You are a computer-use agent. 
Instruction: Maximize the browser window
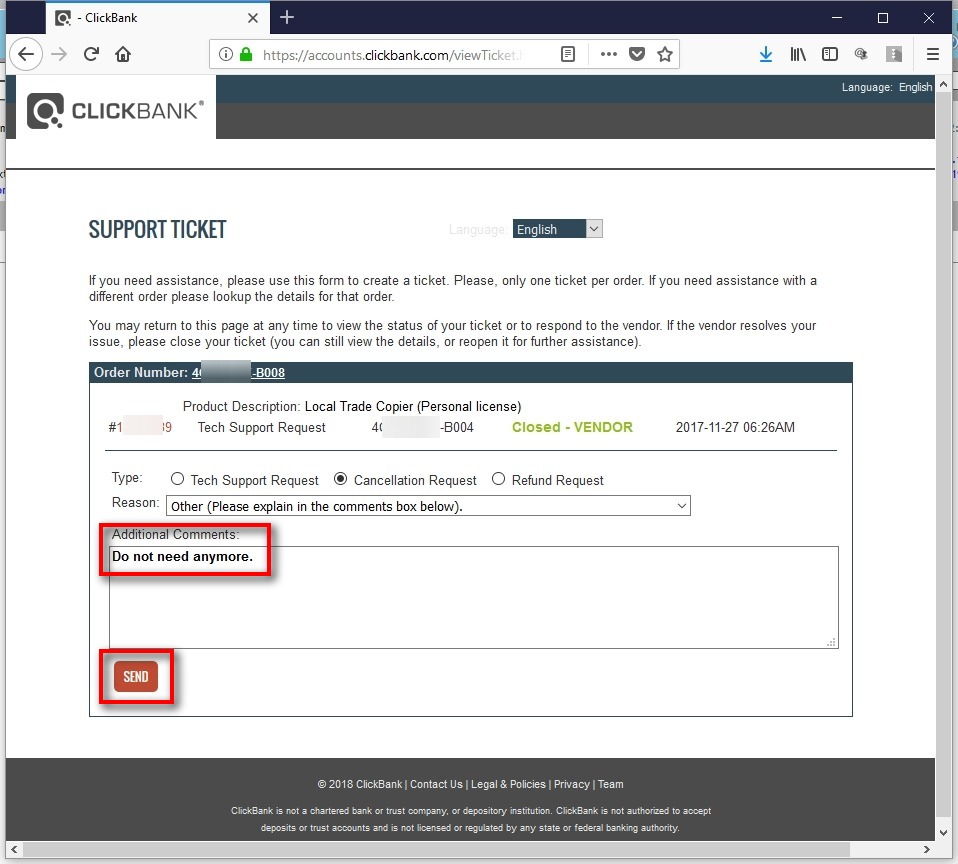tap(883, 18)
